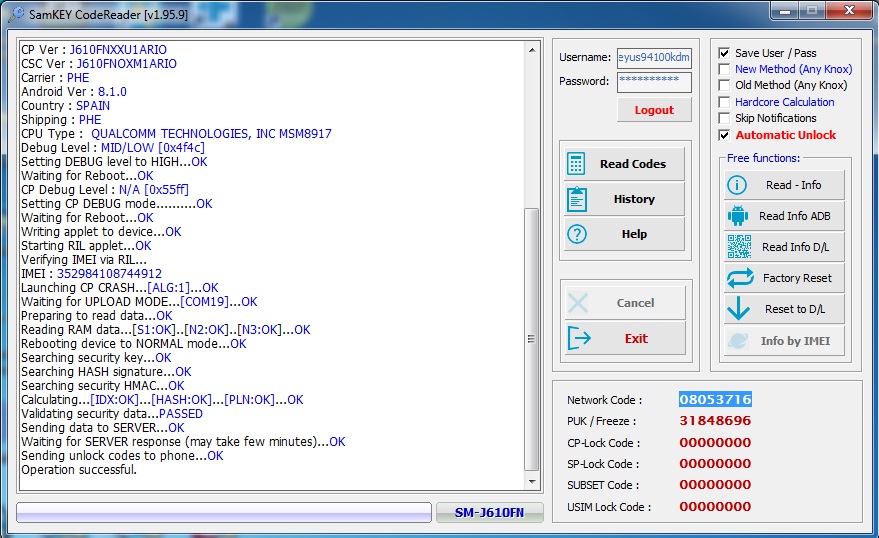Click the Carrier value PHE
The width and height of the screenshot is (879, 538).
pos(78,77)
